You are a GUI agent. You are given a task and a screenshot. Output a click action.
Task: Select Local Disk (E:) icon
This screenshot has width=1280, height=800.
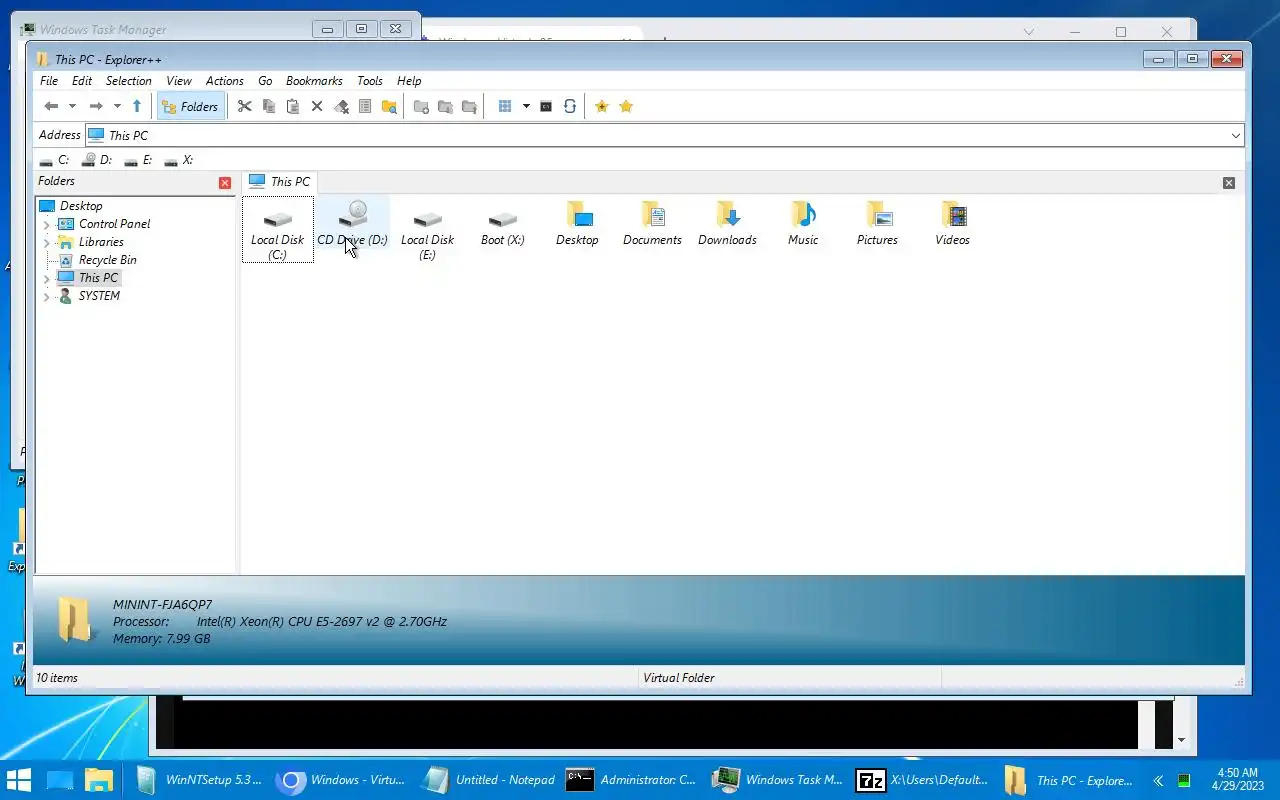(x=428, y=230)
